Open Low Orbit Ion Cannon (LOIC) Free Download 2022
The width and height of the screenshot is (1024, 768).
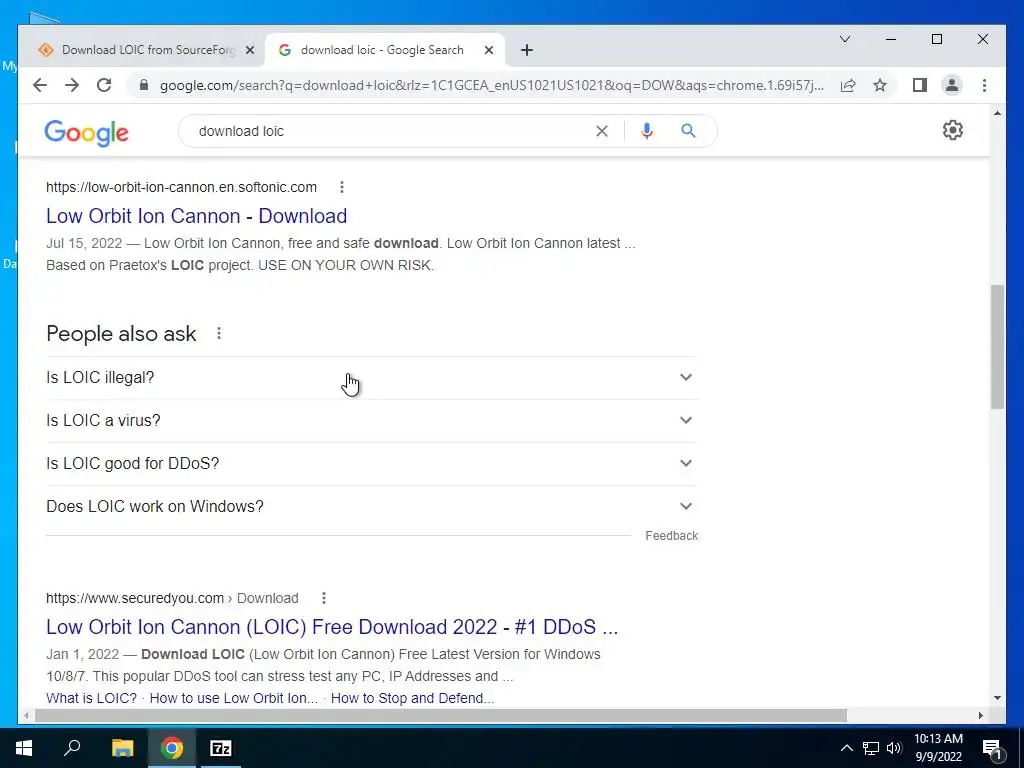click(x=332, y=627)
